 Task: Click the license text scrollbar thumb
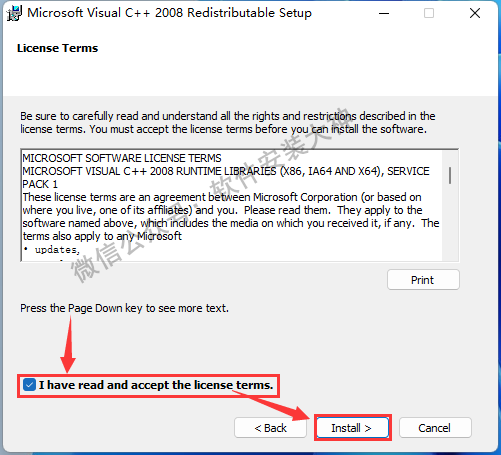click(450, 175)
